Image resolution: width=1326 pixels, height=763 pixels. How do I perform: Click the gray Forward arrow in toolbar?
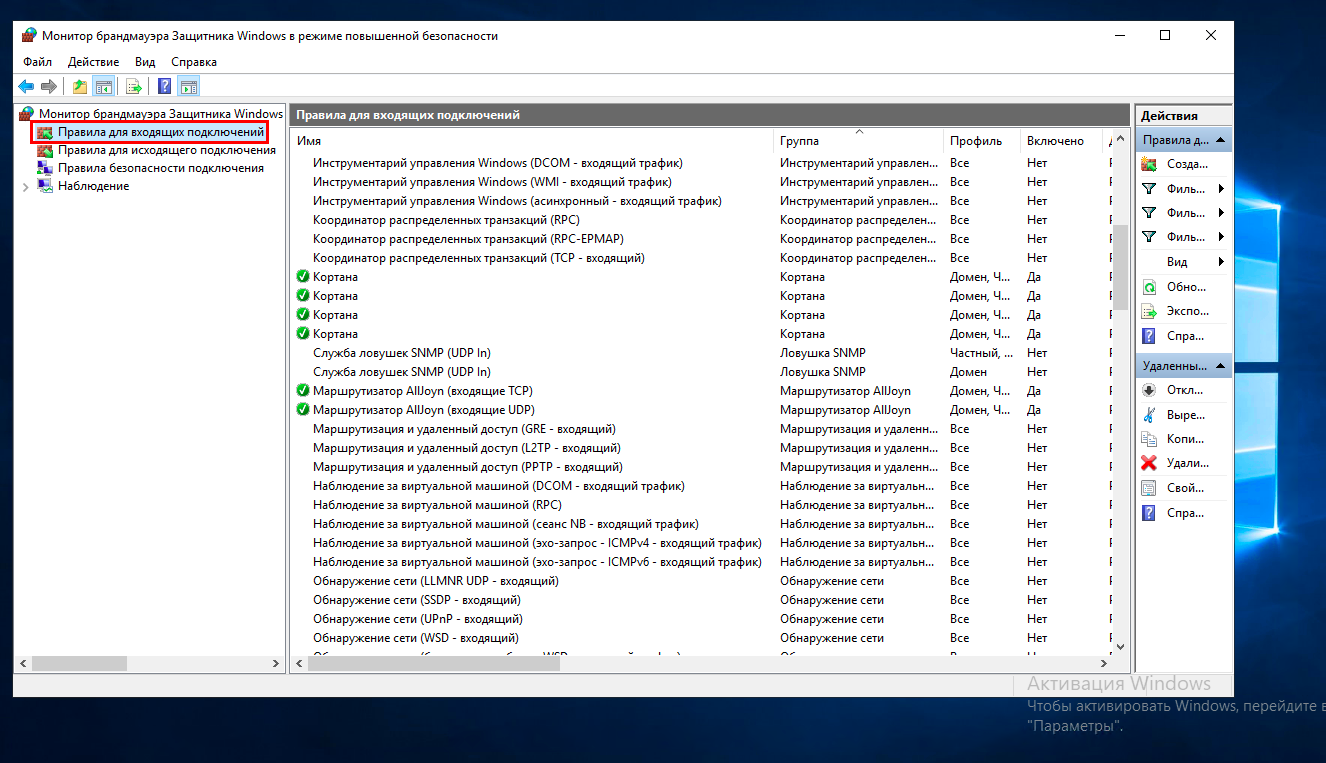(48, 87)
